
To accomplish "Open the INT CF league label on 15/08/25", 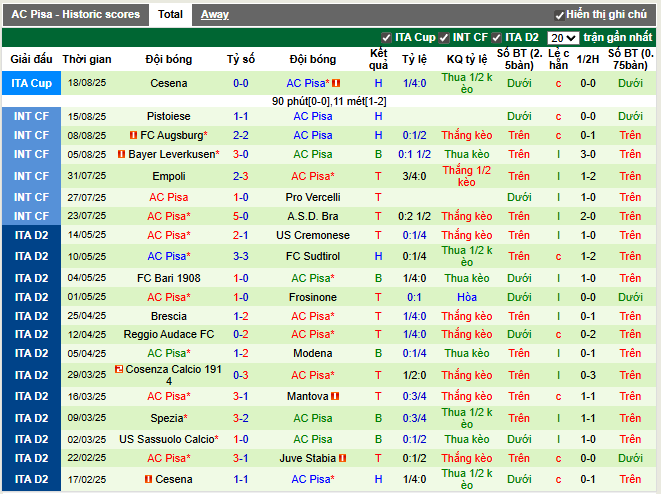I will tap(31, 116).
